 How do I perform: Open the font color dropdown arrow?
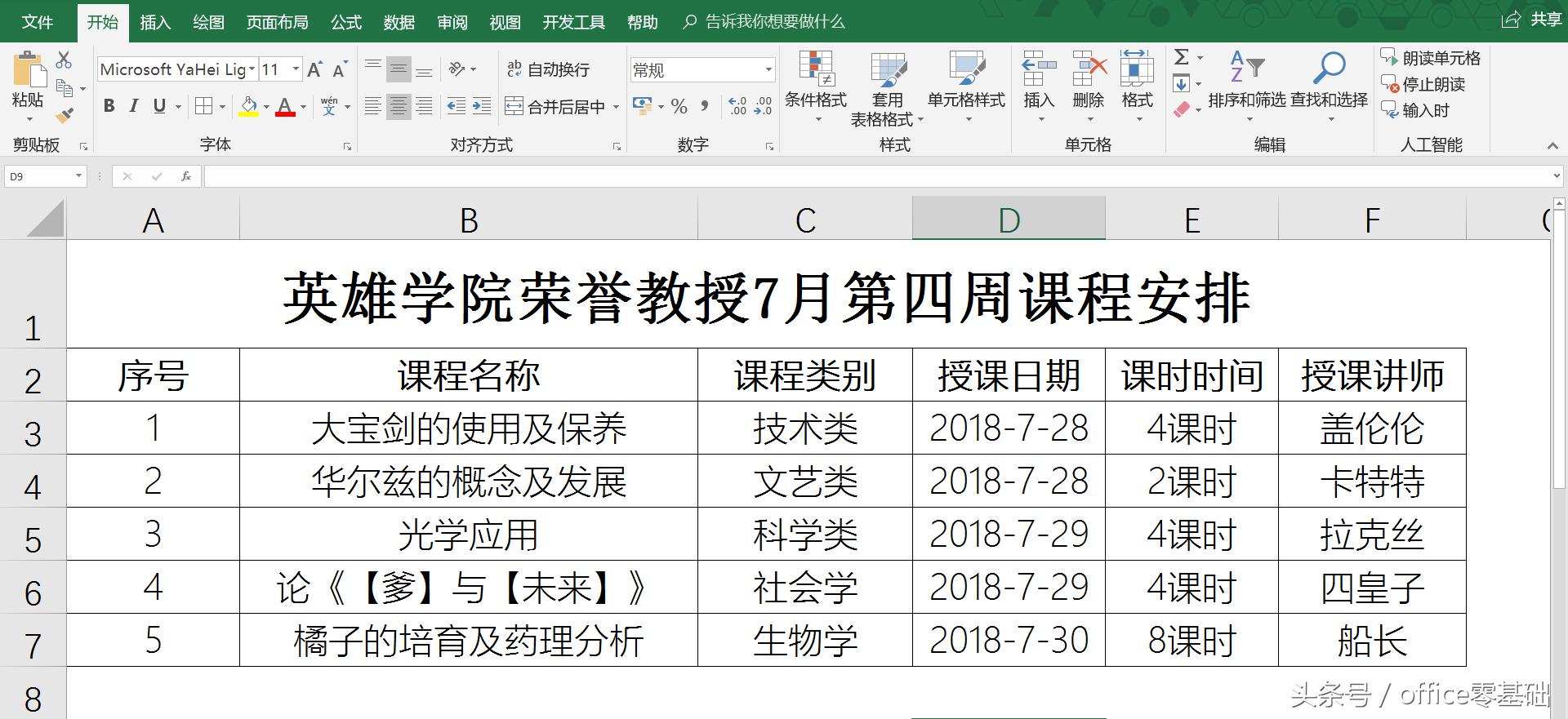pyautogui.click(x=303, y=107)
